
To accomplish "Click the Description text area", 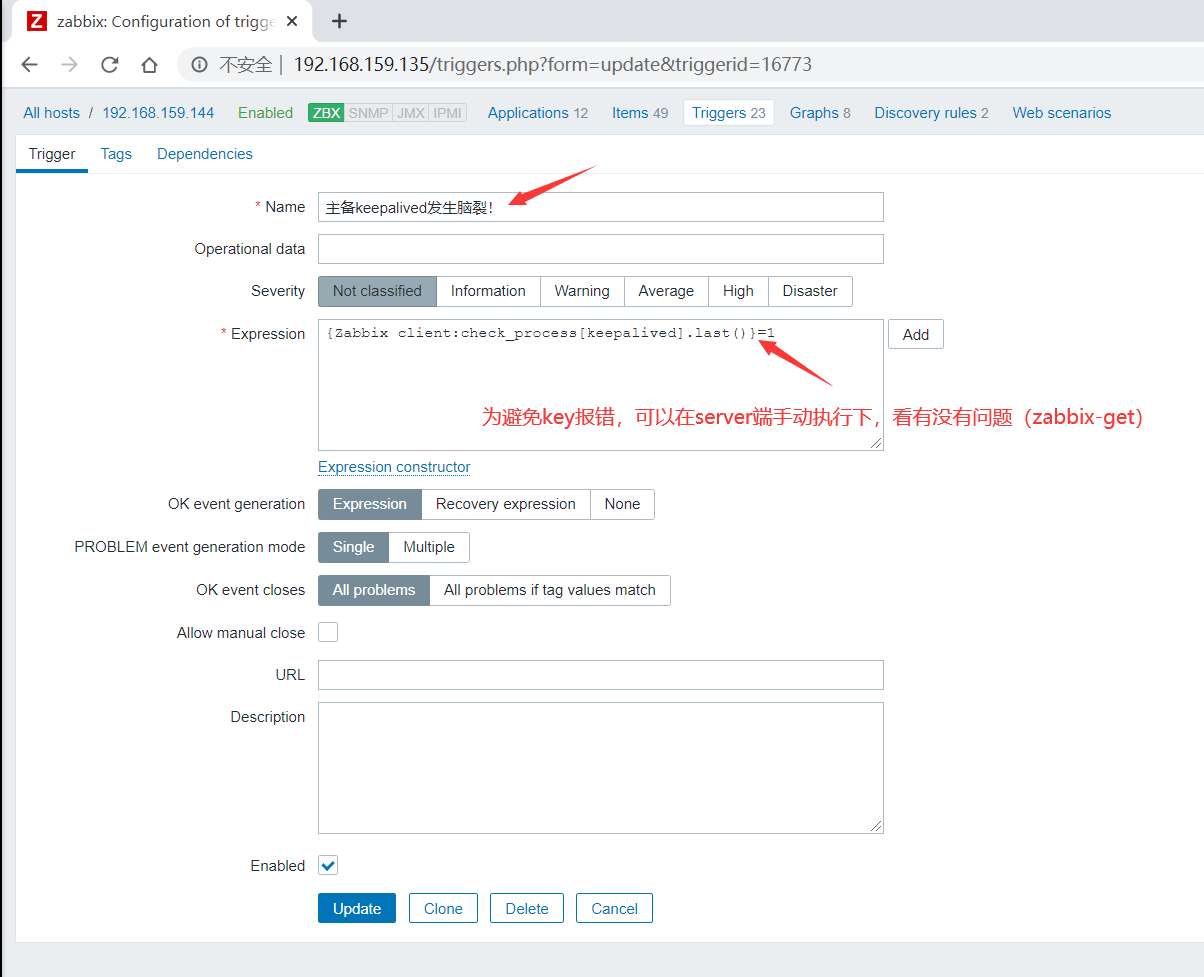I will click(x=601, y=768).
